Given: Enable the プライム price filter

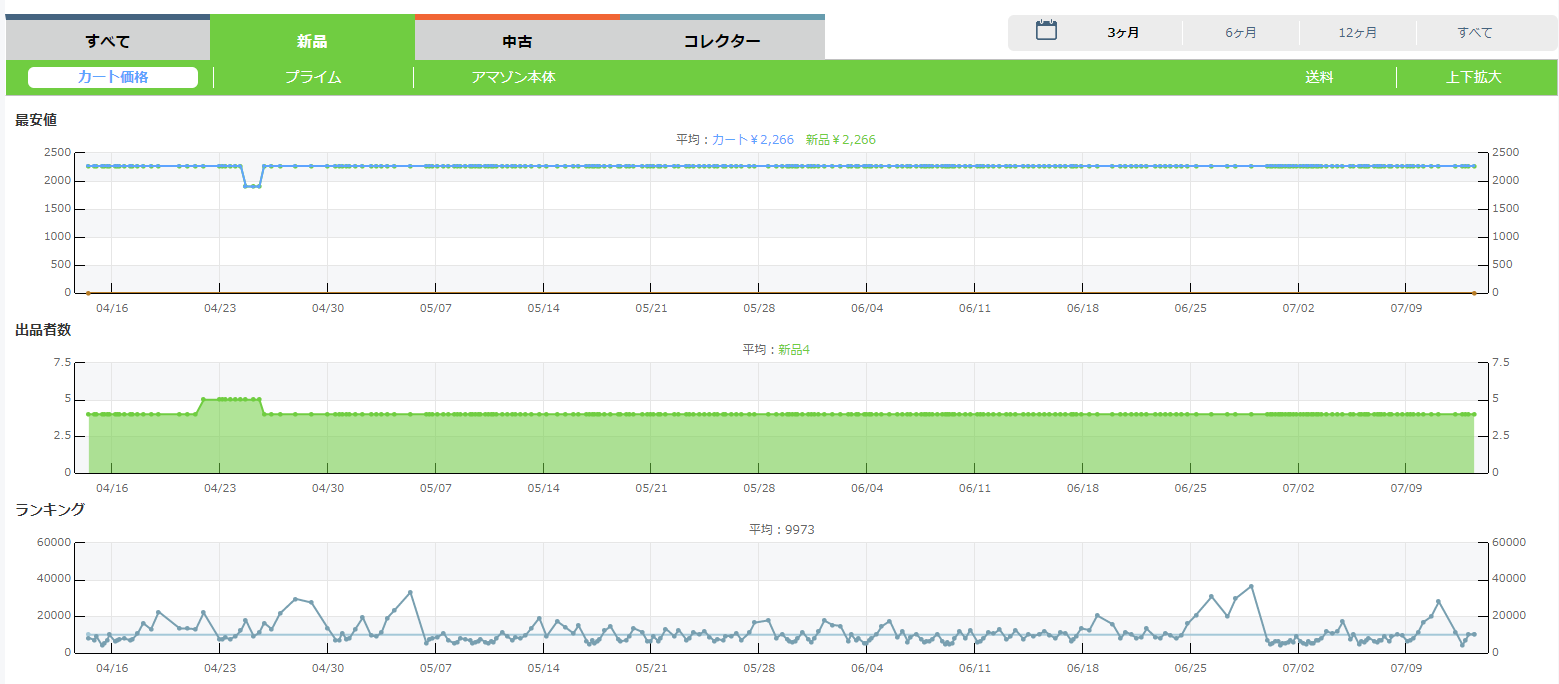Looking at the screenshot, I should (x=313, y=77).
